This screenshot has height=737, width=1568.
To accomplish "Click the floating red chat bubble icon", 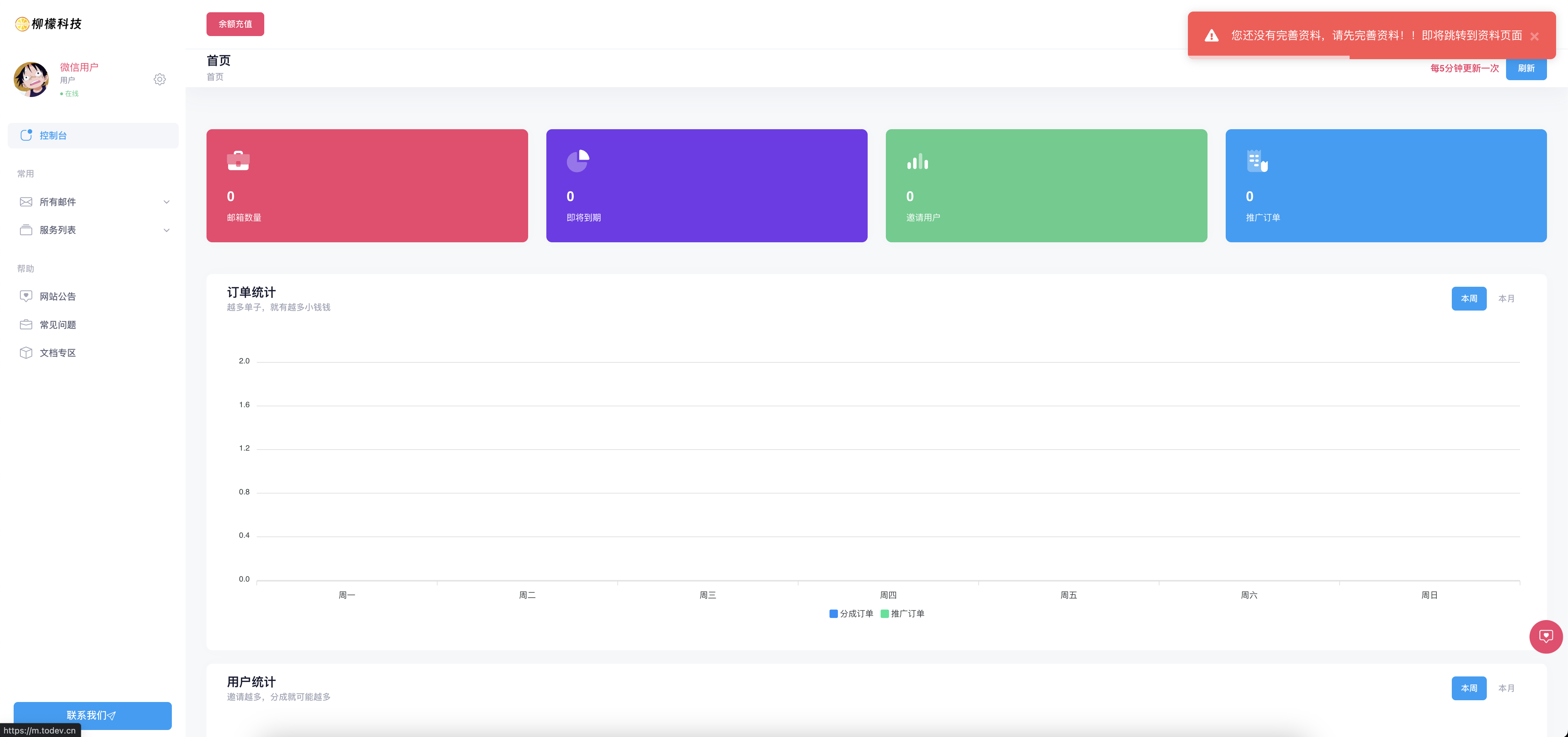I will click(1546, 637).
